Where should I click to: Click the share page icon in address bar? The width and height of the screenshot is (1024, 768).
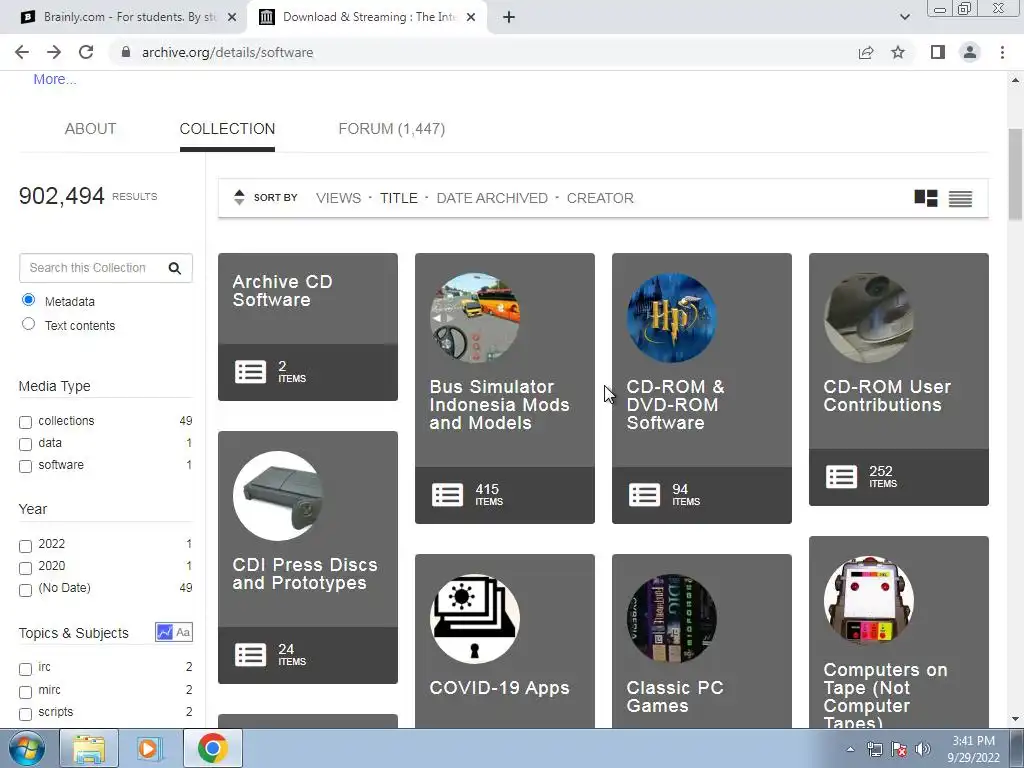click(x=866, y=52)
